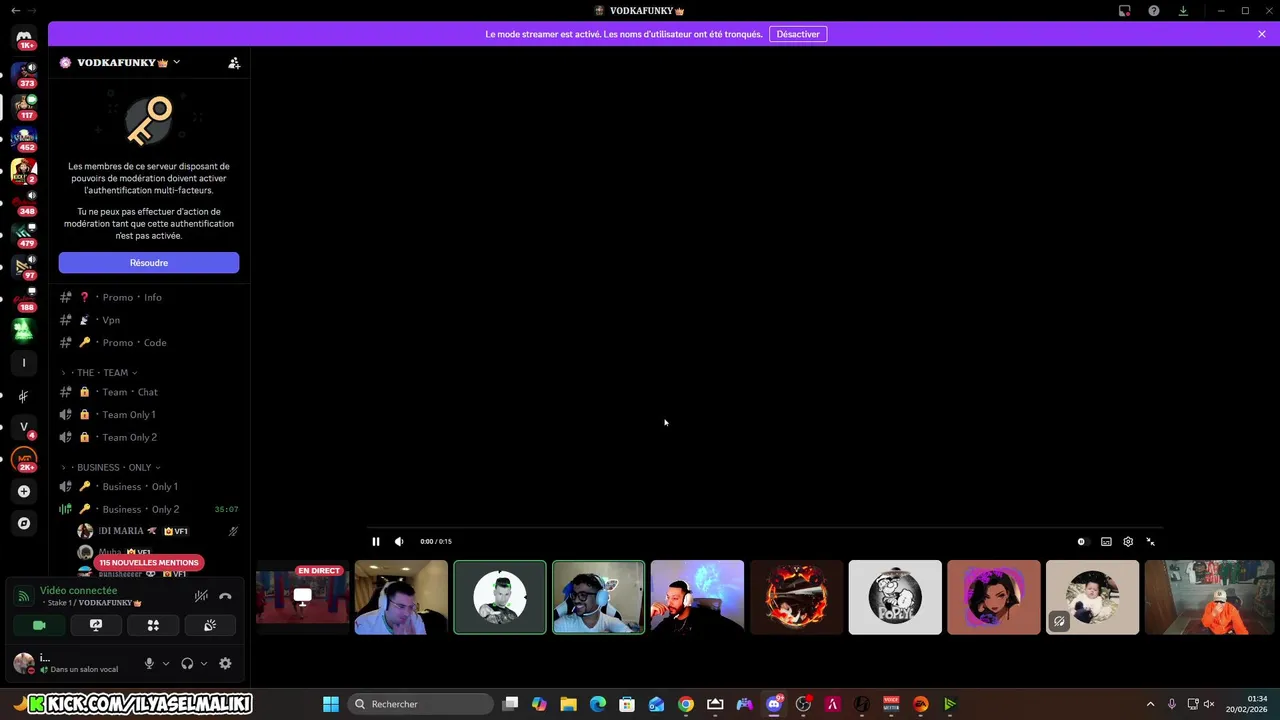Viewport: 1280px width, 720px height.
Task: Click the title bar inbox icon
Action: tap(1125, 11)
